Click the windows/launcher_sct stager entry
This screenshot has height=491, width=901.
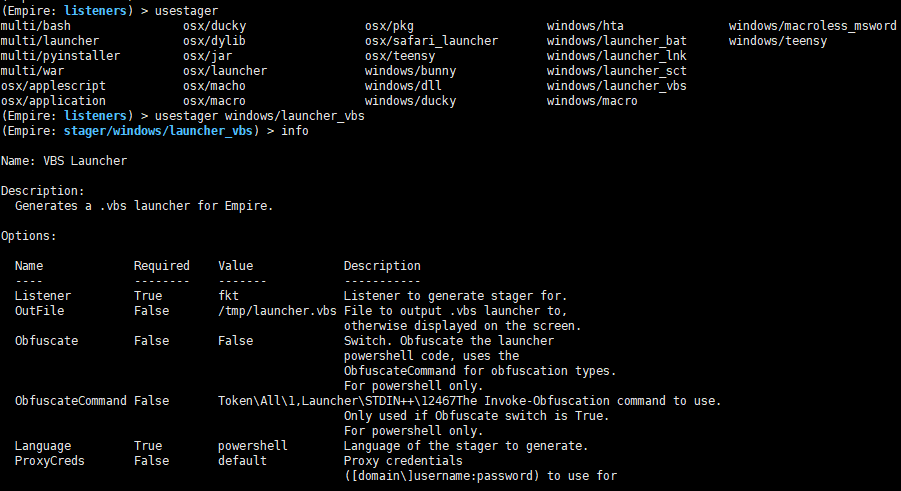tap(617, 71)
